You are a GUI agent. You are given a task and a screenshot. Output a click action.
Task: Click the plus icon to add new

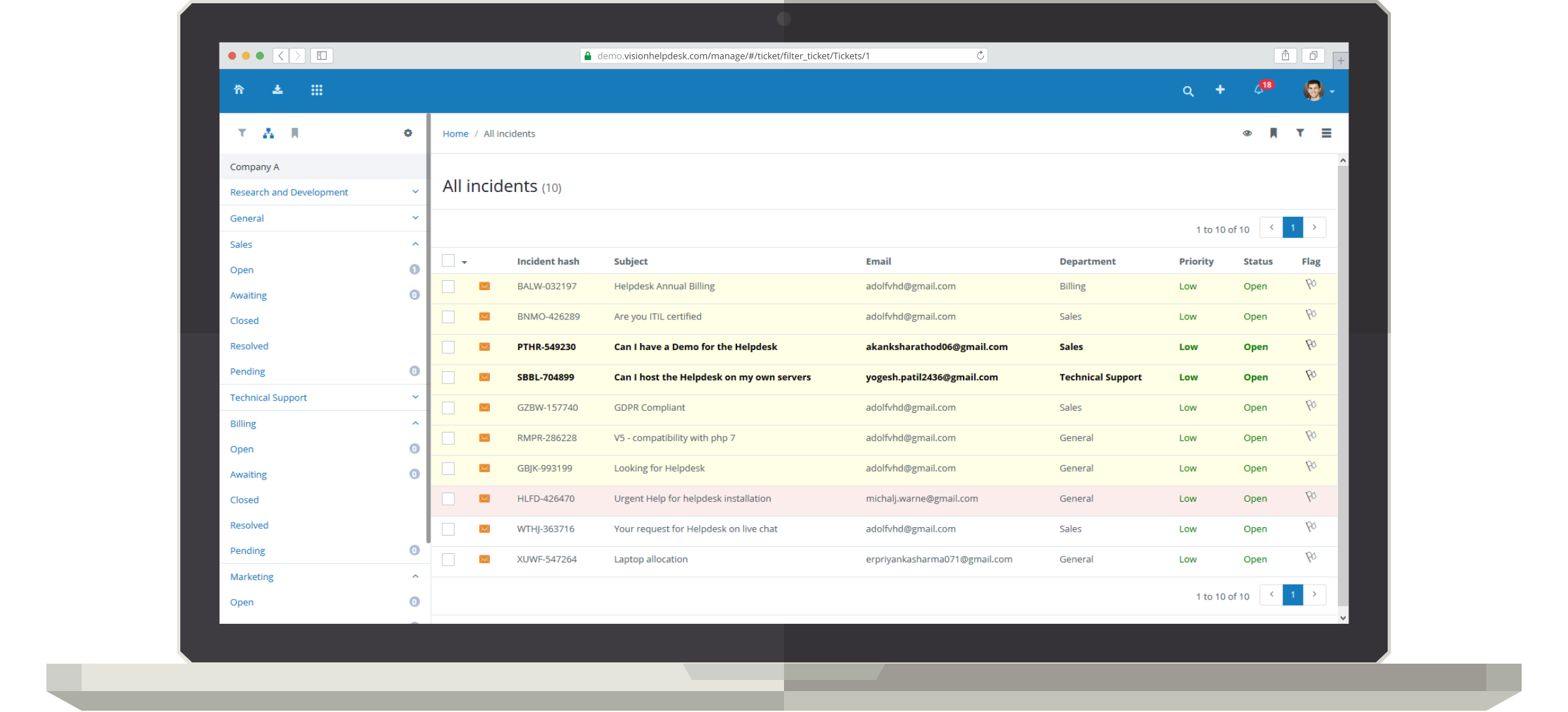point(1220,90)
